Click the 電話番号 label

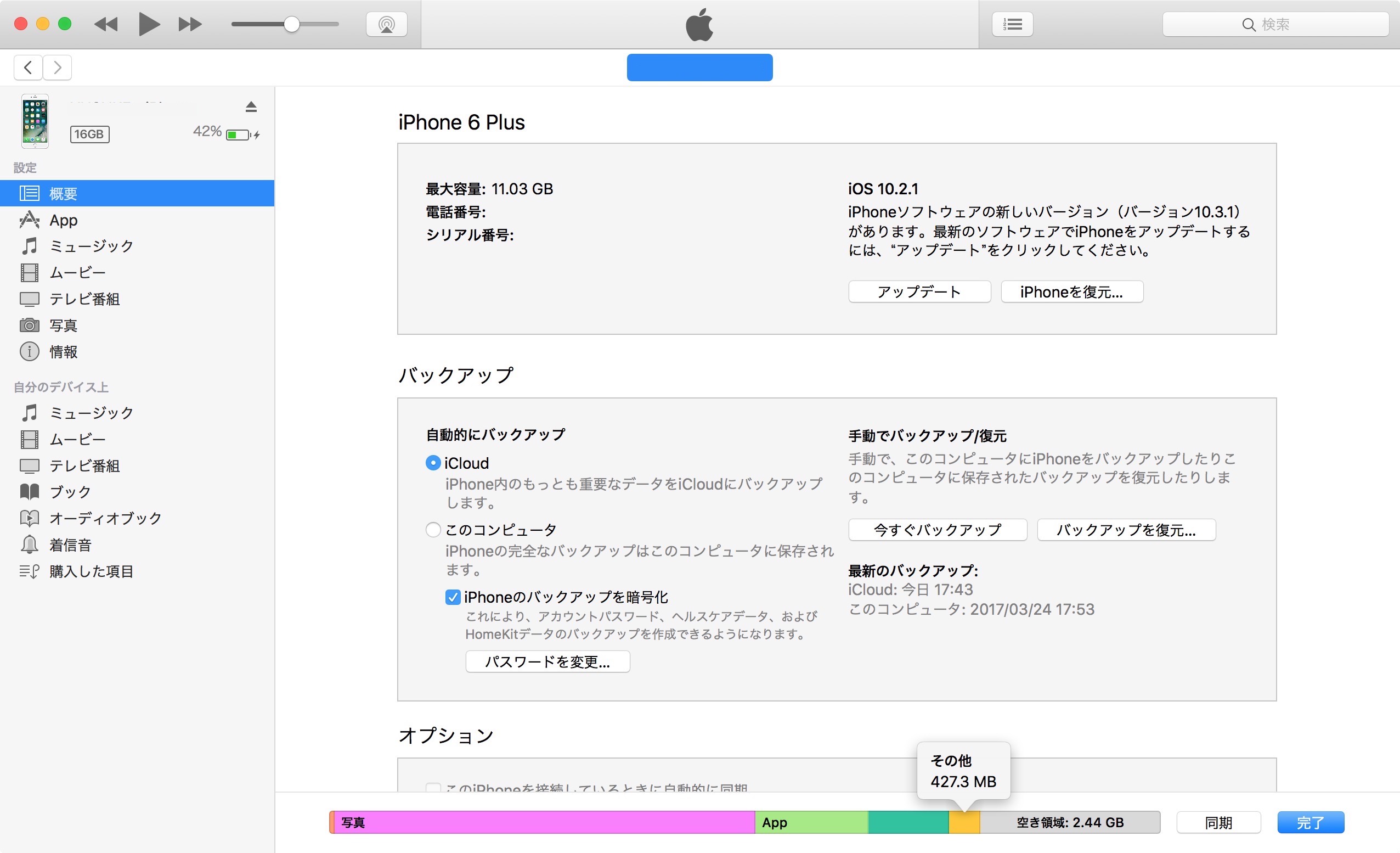(x=456, y=212)
